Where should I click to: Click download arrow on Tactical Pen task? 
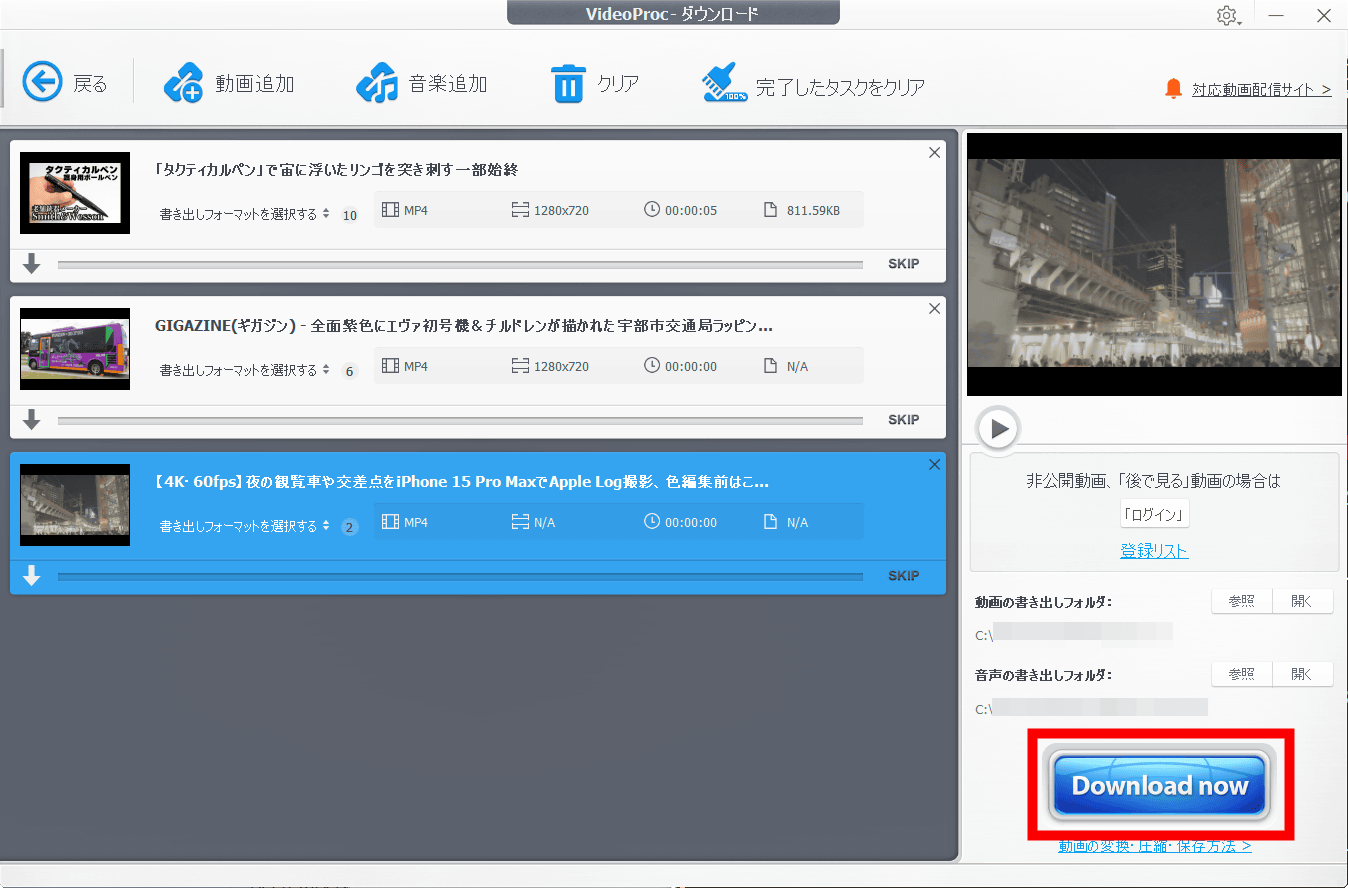[x=32, y=264]
